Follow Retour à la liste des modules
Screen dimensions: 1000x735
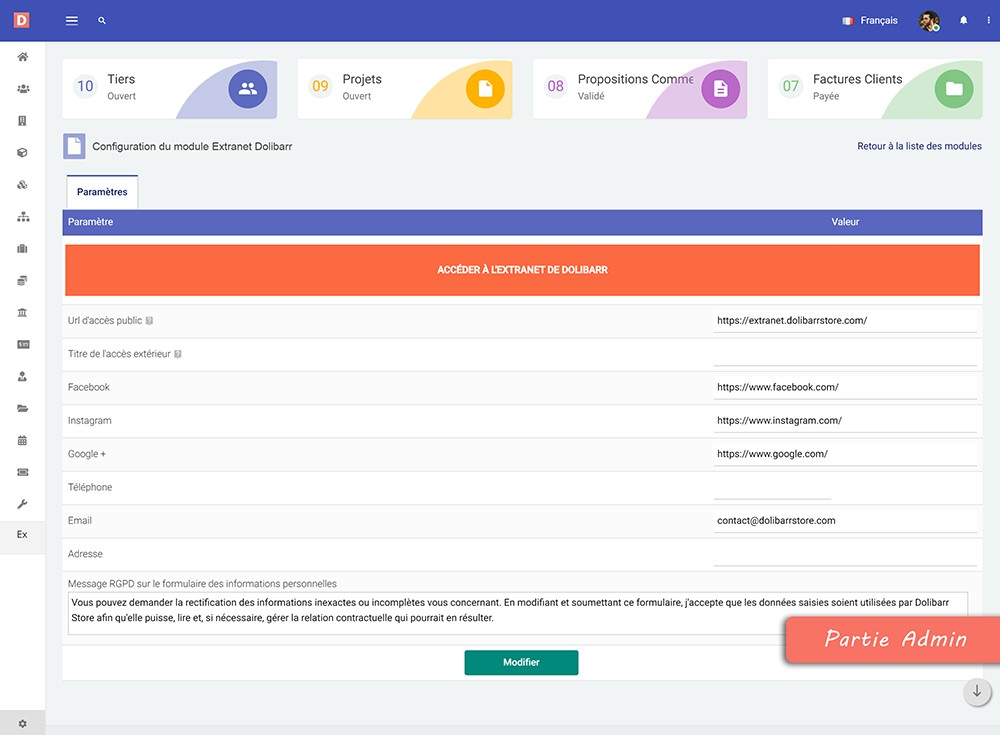point(919,146)
